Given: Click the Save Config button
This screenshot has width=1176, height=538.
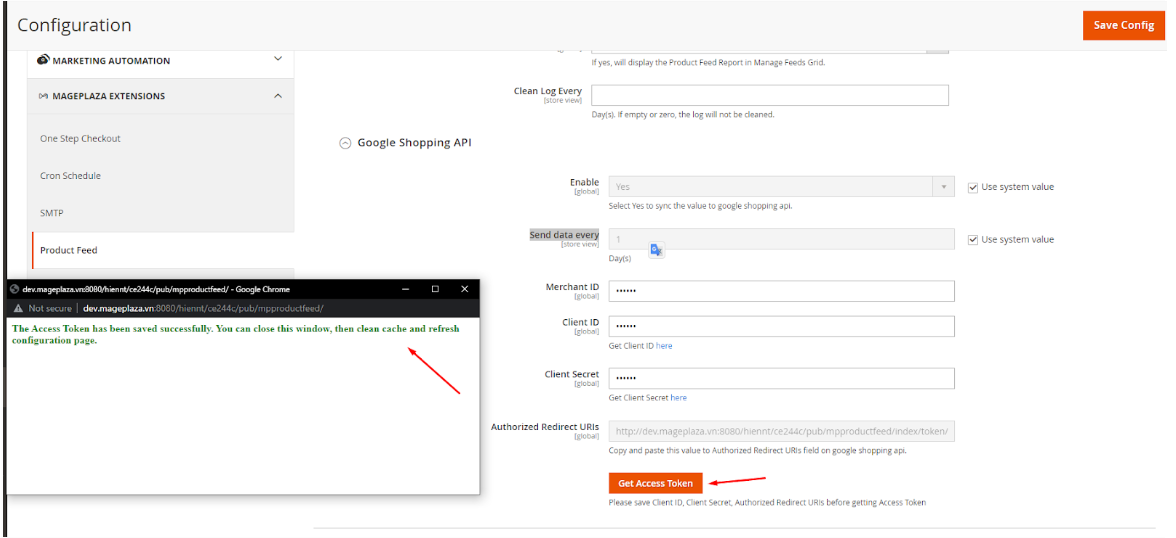Looking at the screenshot, I should [1123, 25].
